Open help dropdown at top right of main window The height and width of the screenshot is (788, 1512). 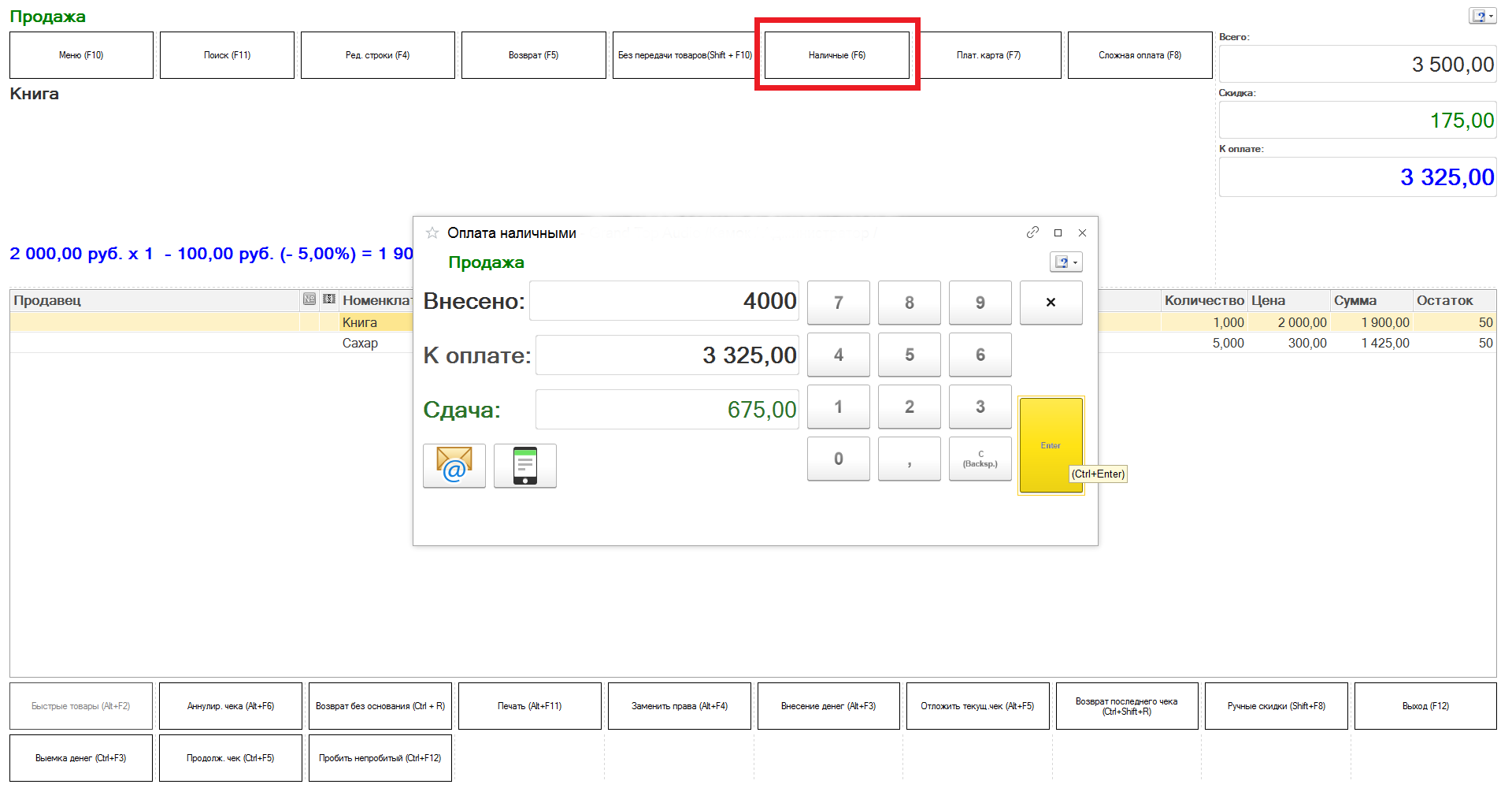click(x=1483, y=16)
